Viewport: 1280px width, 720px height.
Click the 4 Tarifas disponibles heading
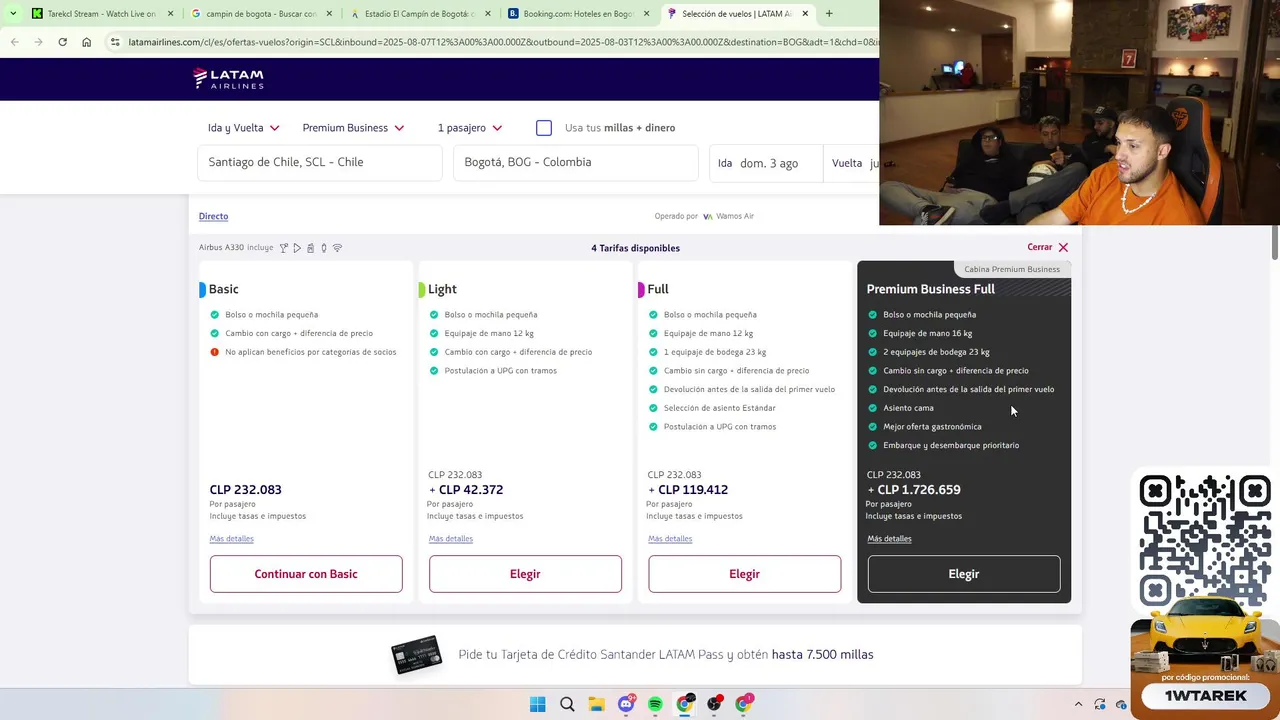635,248
